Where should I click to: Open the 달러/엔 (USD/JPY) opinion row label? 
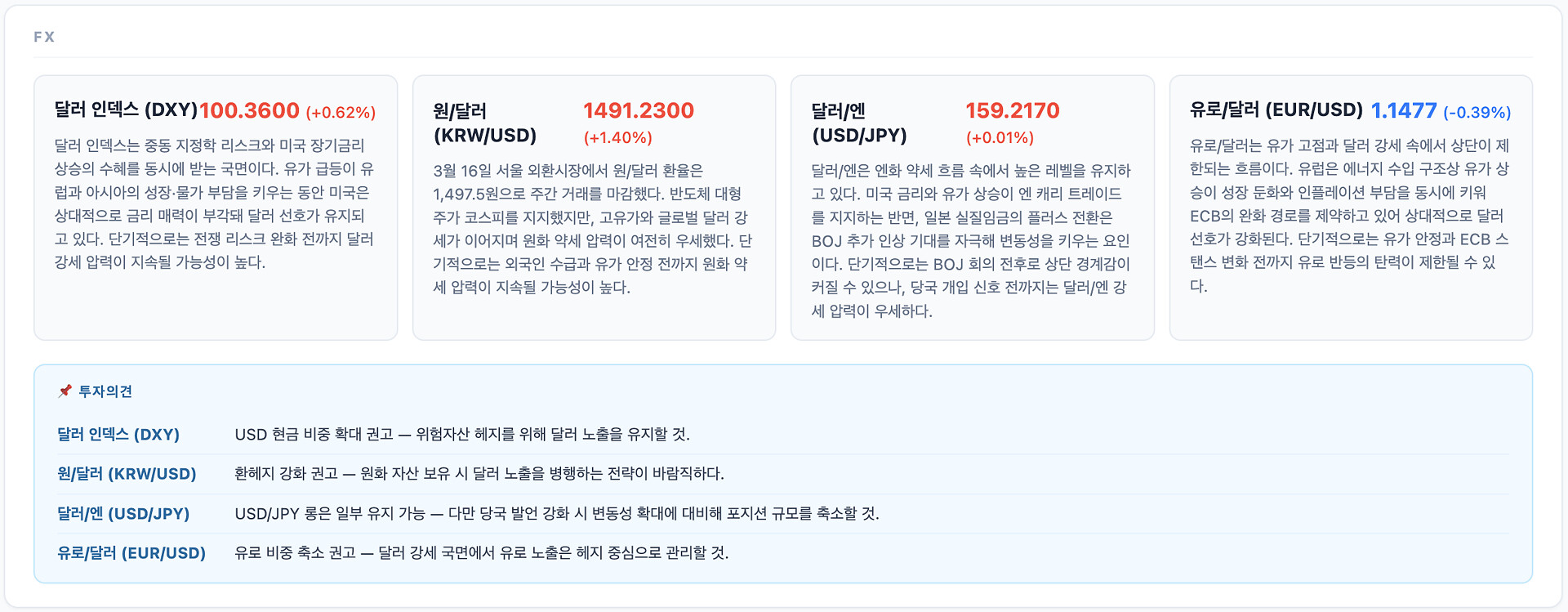[x=123, y=513]
